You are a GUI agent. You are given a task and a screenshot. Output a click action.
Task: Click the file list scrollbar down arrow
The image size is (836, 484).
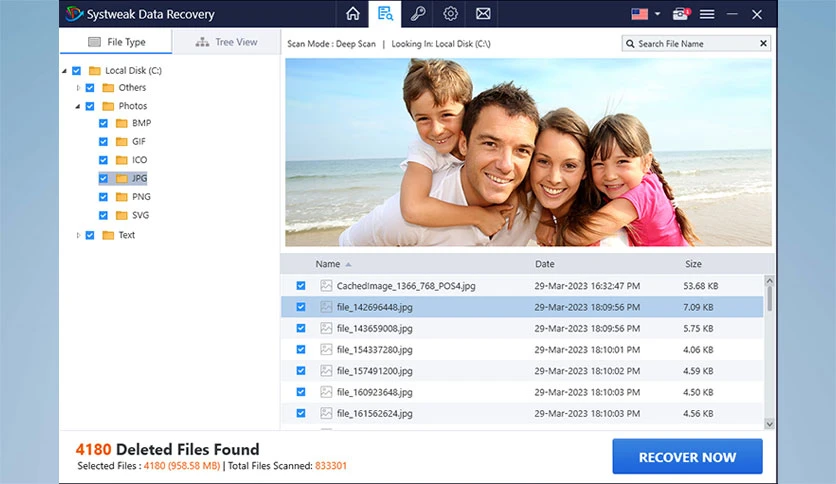coord(769,424)
